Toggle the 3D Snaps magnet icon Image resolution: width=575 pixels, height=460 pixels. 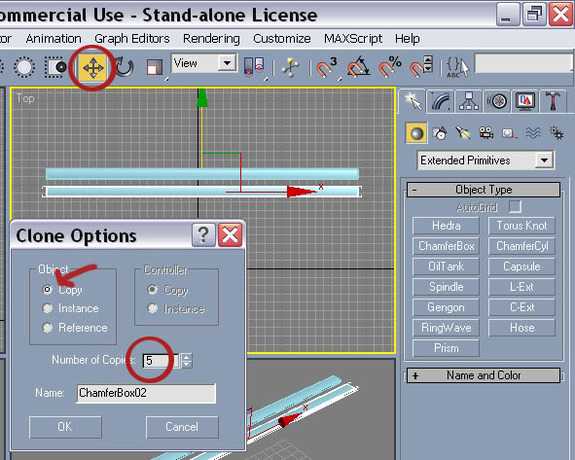326,67
